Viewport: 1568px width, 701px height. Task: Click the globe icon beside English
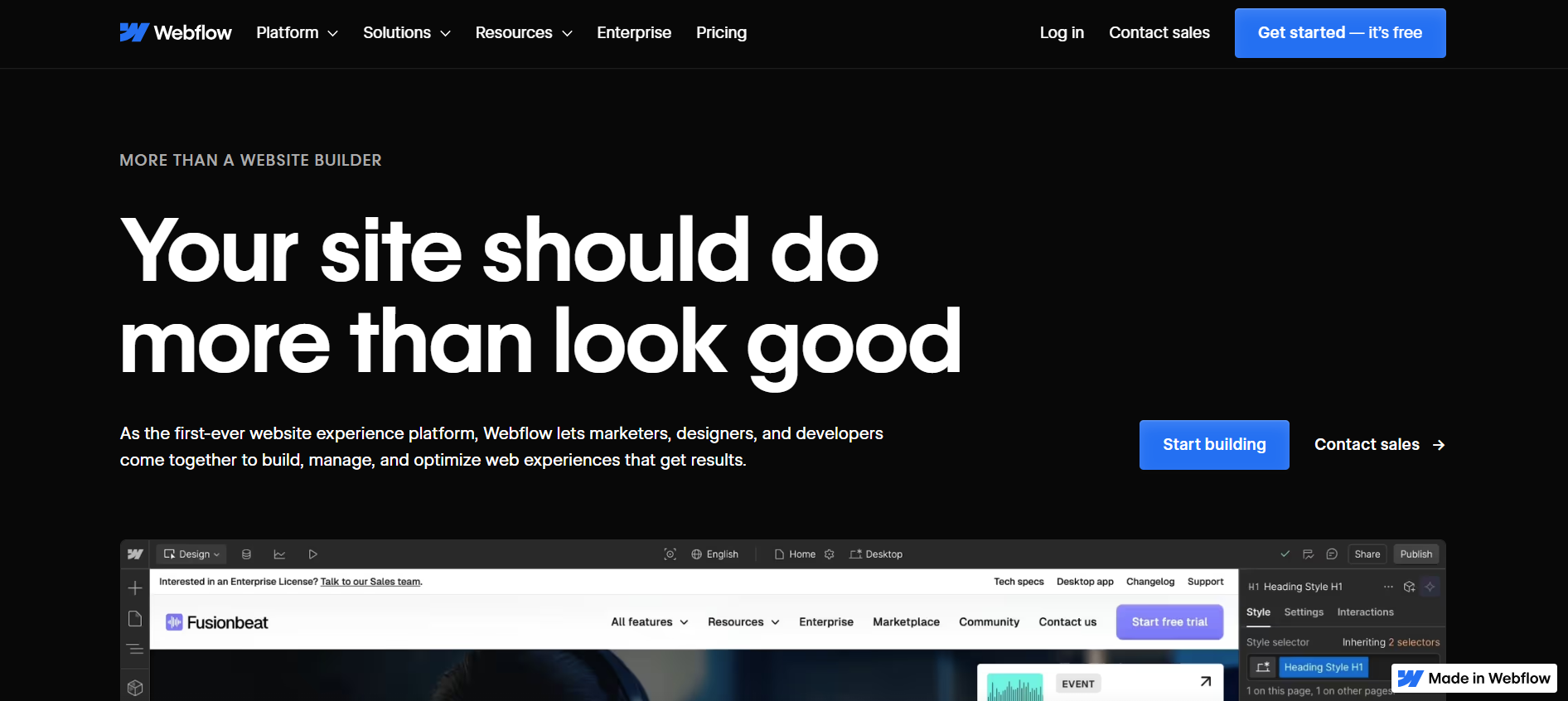click(697, 554)
